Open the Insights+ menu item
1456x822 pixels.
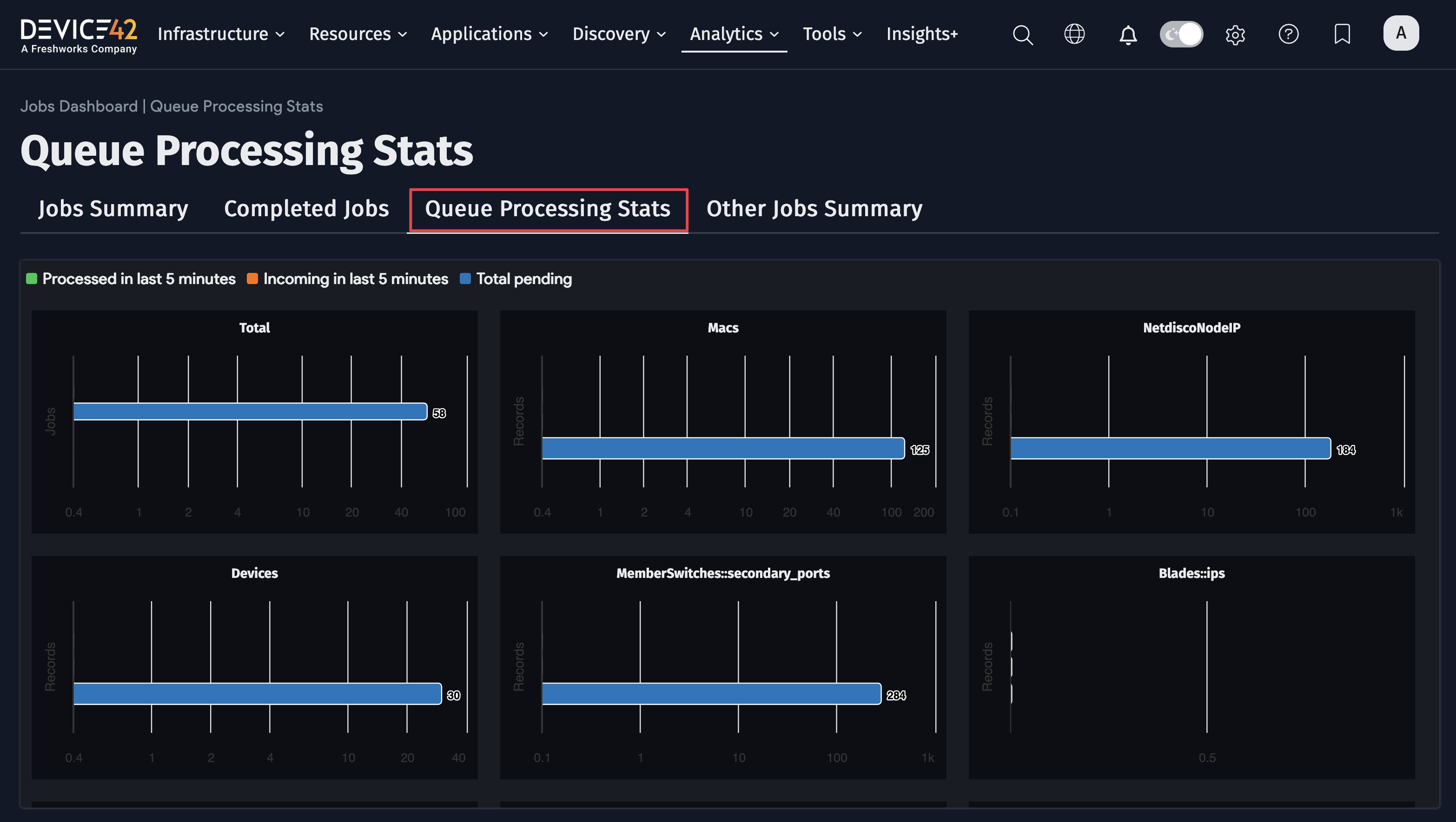921,34
